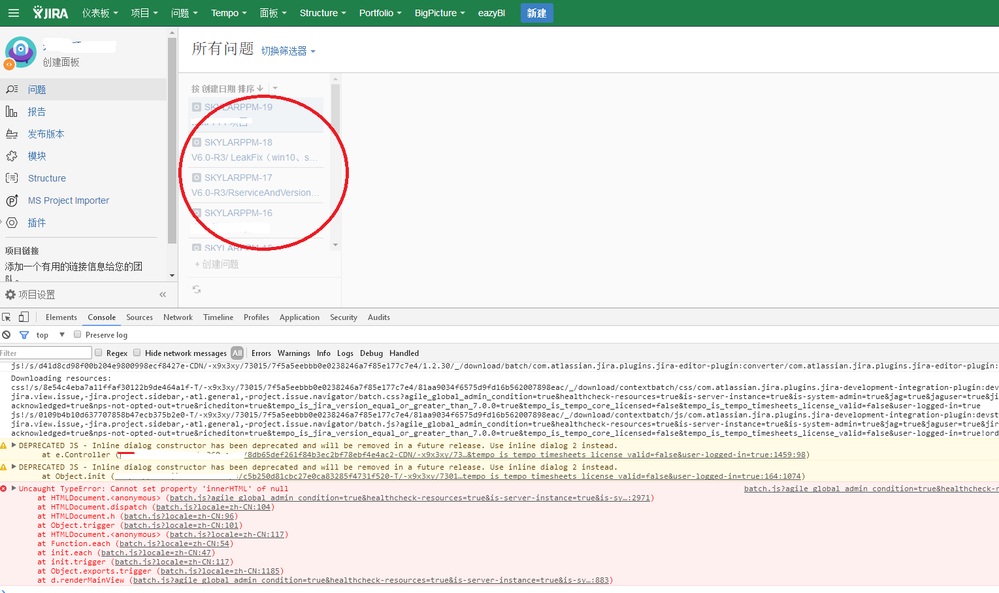Image resolution: width=999 pixels, height=593 pixels.
Task: Collapse the sidebar with double-chevron icon
Action: (162, 294)
